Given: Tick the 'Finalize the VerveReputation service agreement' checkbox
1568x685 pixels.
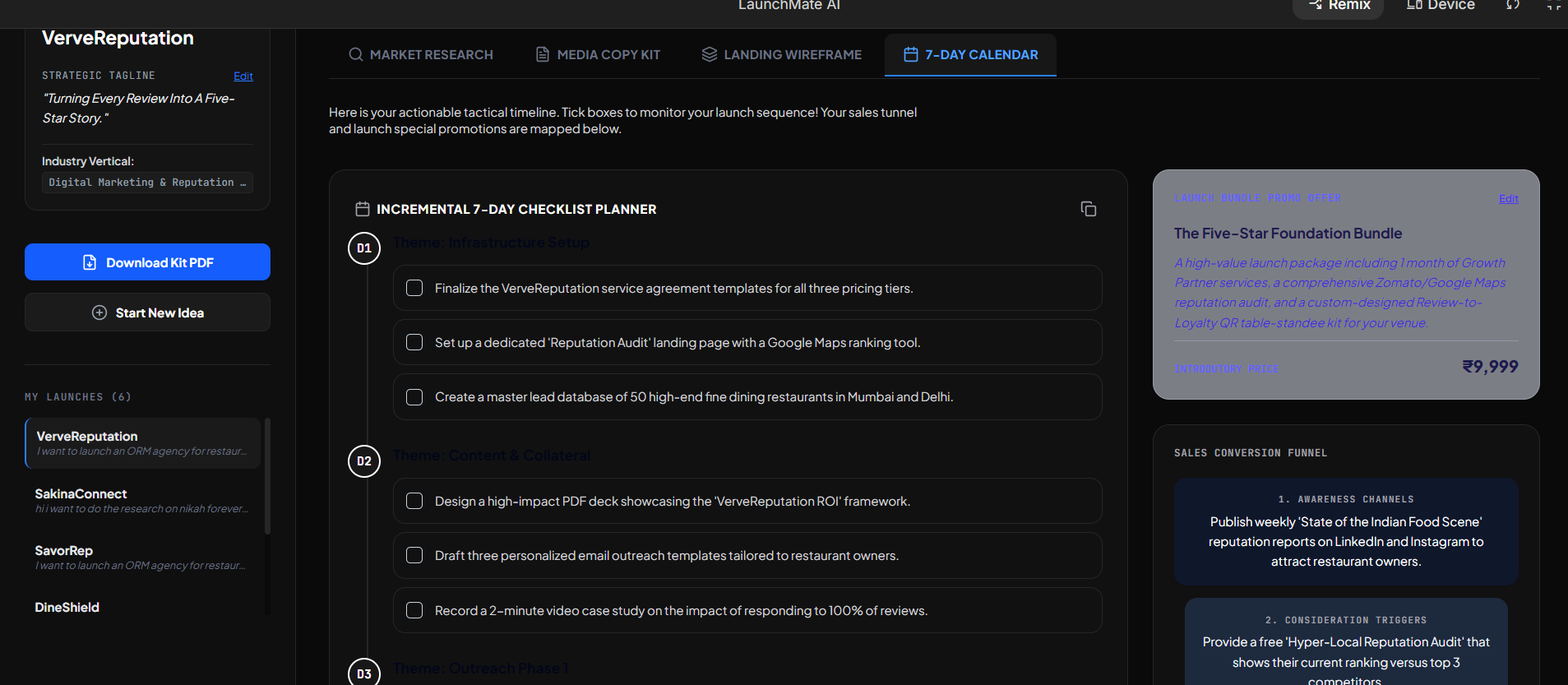Looking at the screenshot, I should coord(414,288).
